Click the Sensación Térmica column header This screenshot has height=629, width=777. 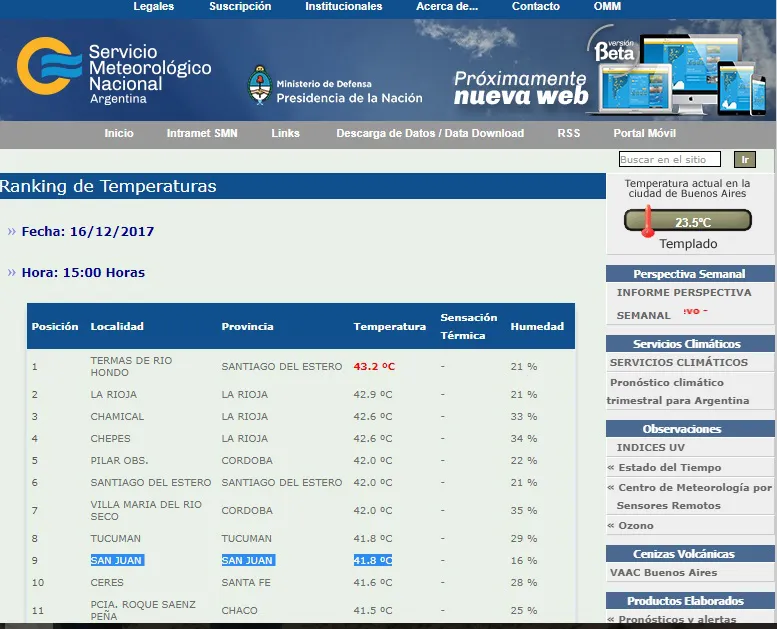[x=468, y=326]
